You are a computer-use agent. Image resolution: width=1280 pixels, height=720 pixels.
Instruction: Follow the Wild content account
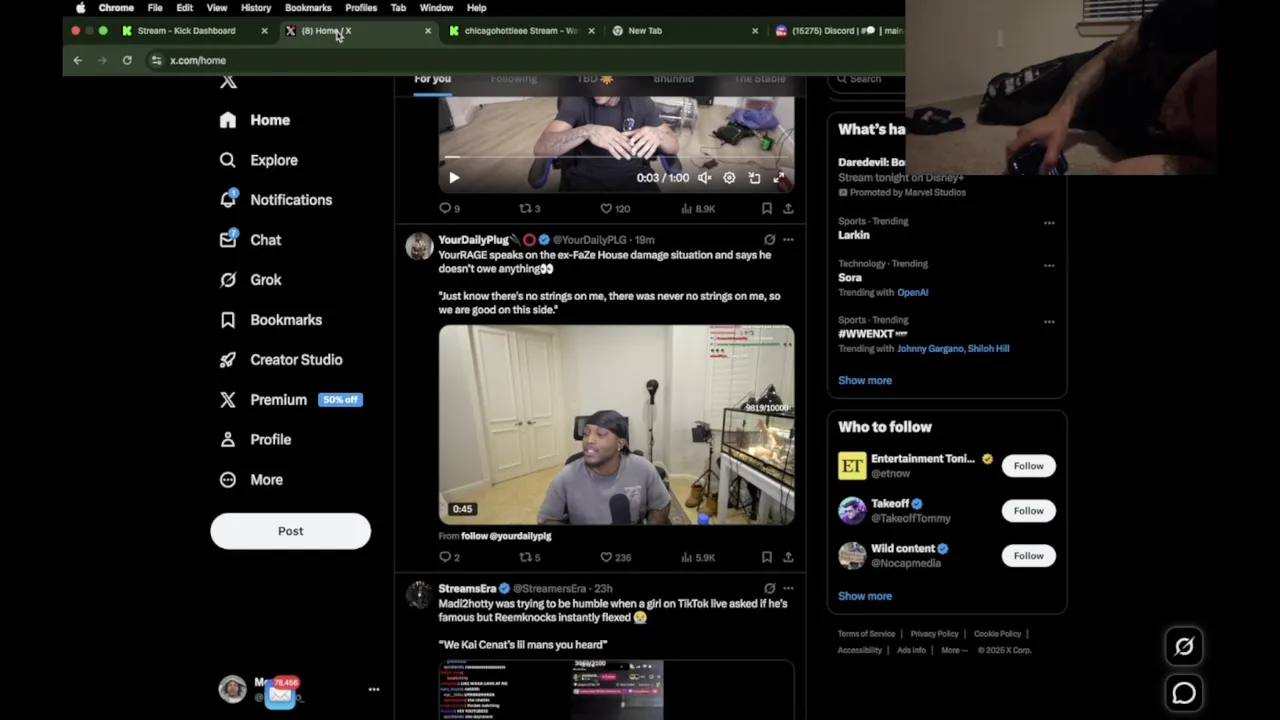pyautogui.click(x=1028, y=556)
